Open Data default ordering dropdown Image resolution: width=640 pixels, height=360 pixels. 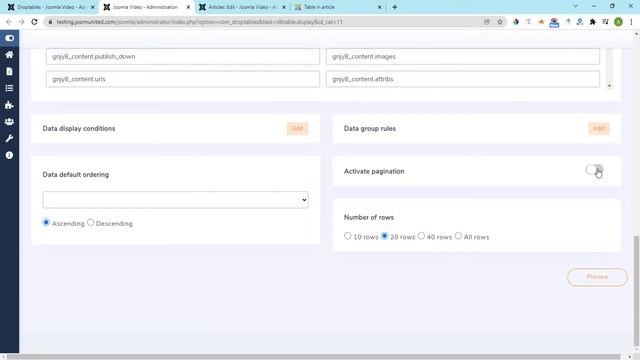pos(176,200)
